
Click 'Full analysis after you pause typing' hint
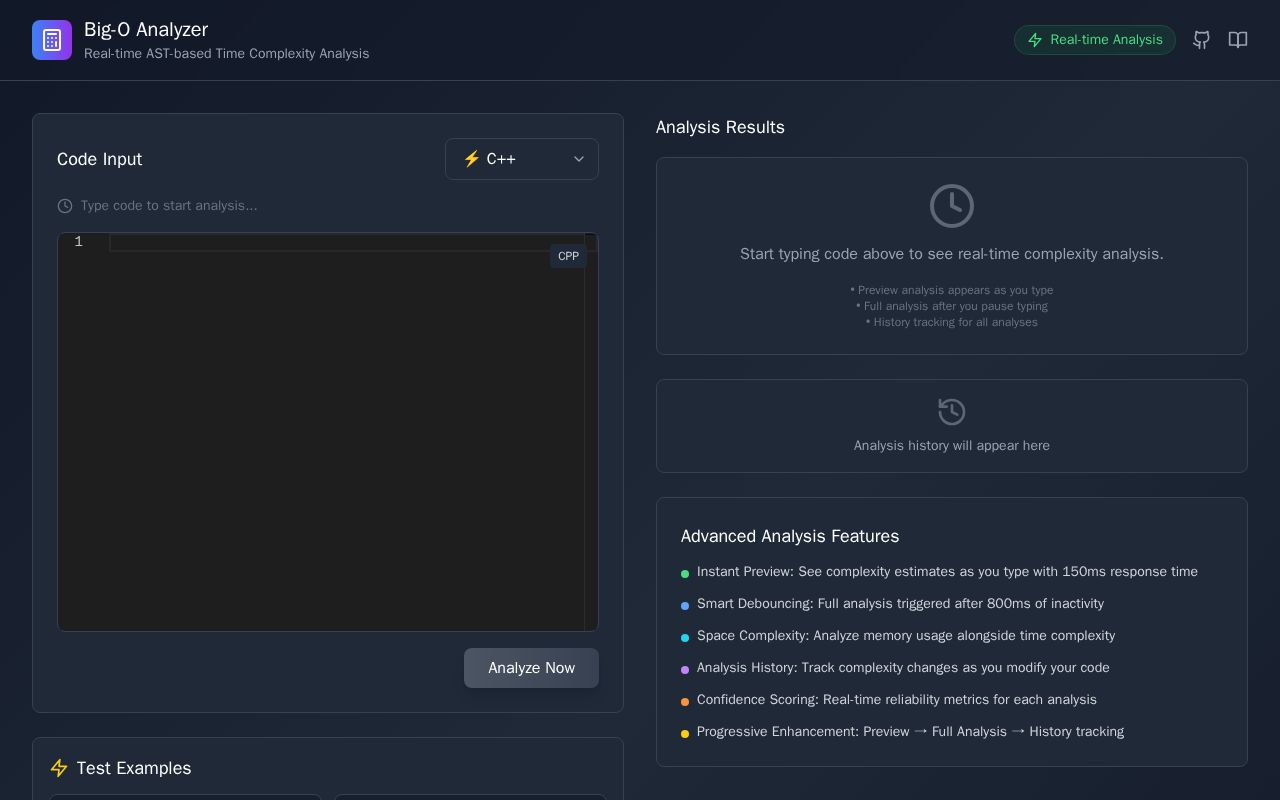click(x=952, y=306)
